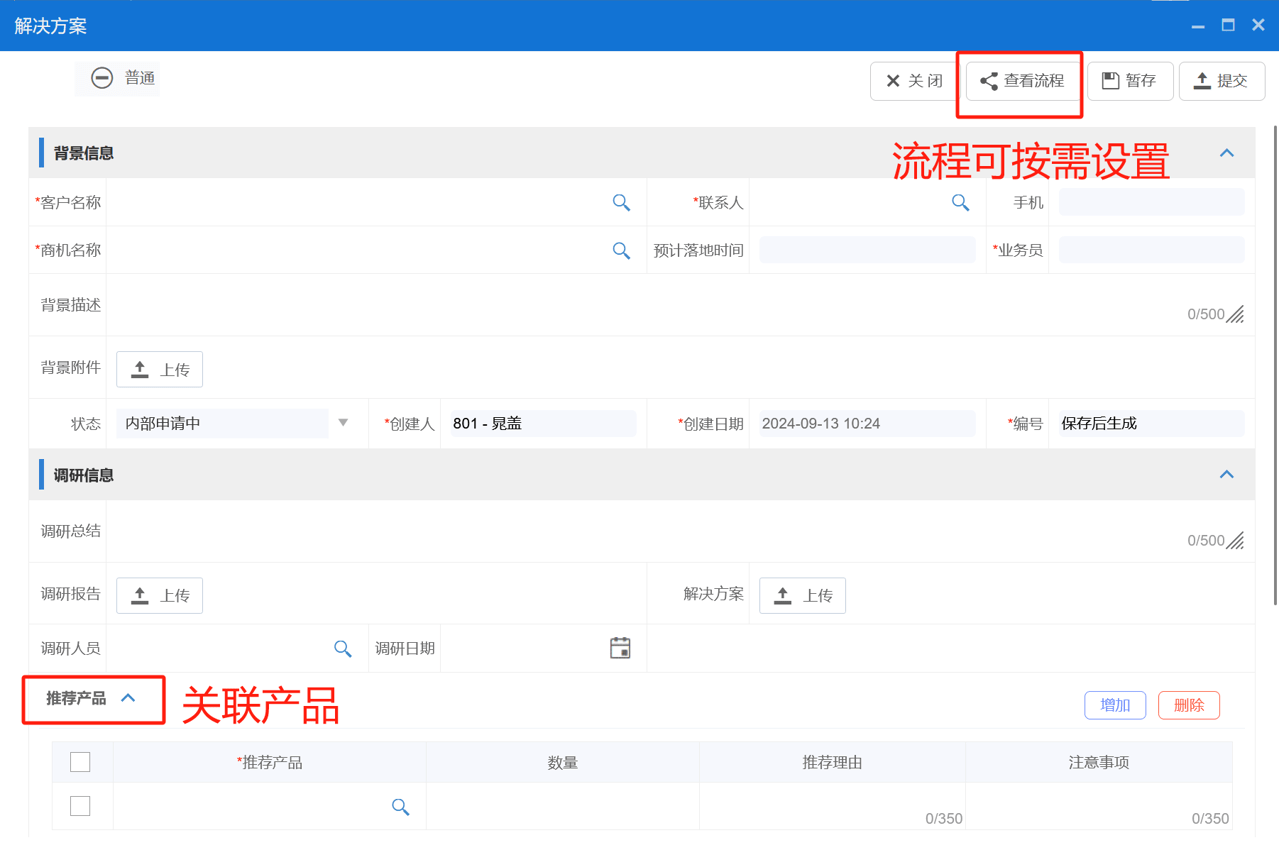Open the 调研日期 calendar picker icon
Viewport: 1279px width, 850px height.
tap(620, 648)
